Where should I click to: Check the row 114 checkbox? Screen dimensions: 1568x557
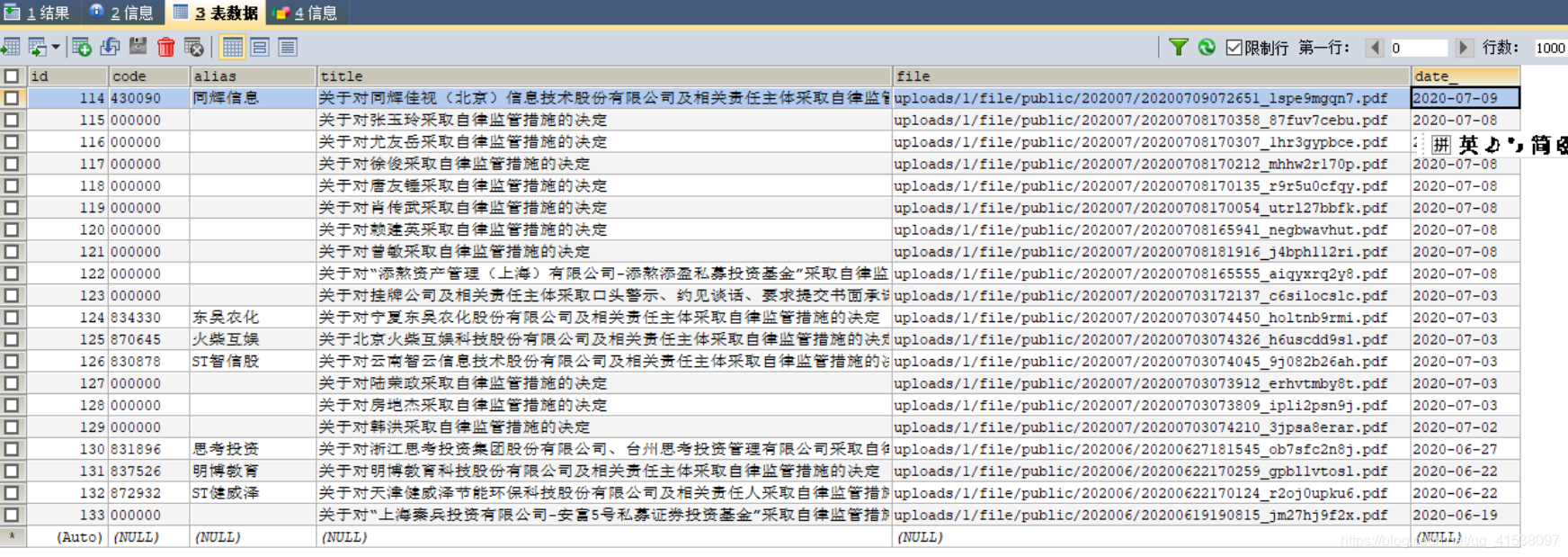12,98
